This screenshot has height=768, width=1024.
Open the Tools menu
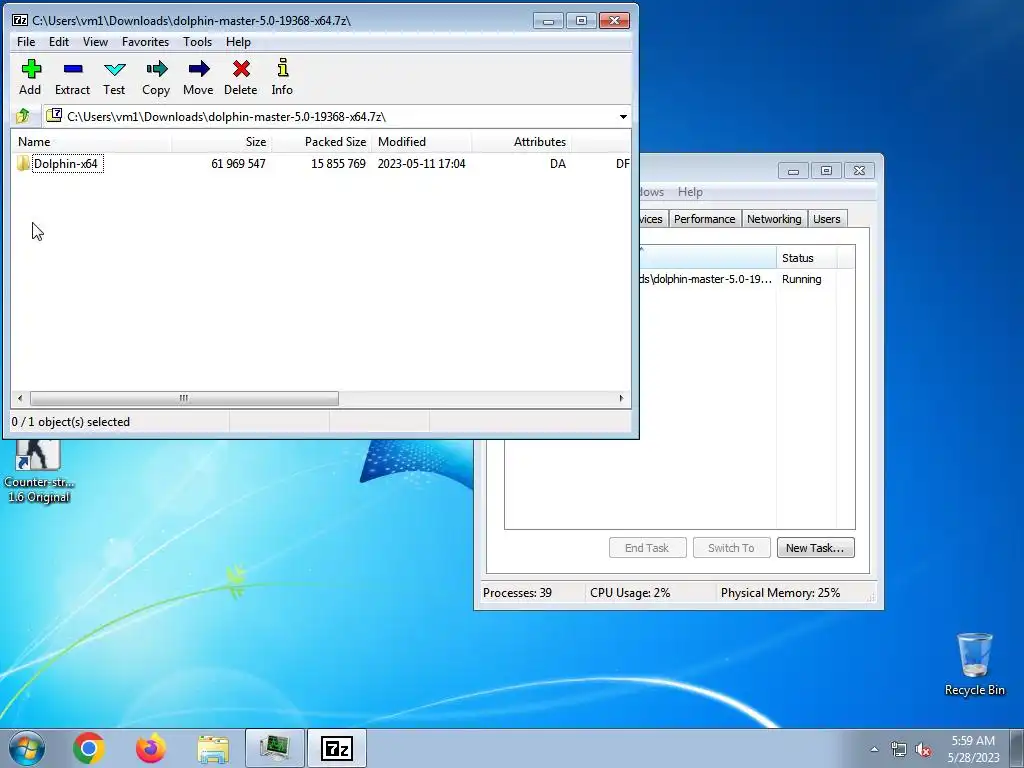tap(197, 42)
